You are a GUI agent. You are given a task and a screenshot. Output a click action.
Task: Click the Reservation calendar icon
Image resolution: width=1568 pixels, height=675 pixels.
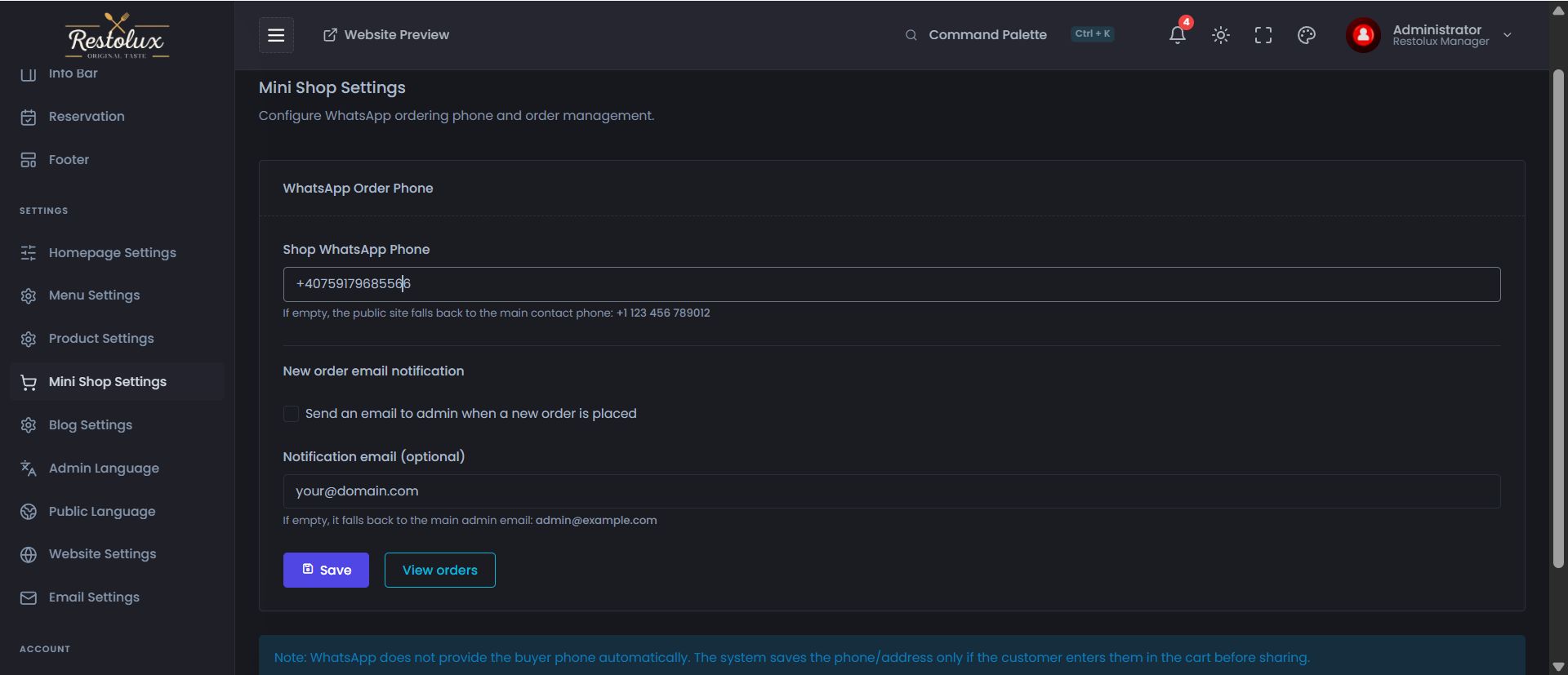[x=29, y=117]
